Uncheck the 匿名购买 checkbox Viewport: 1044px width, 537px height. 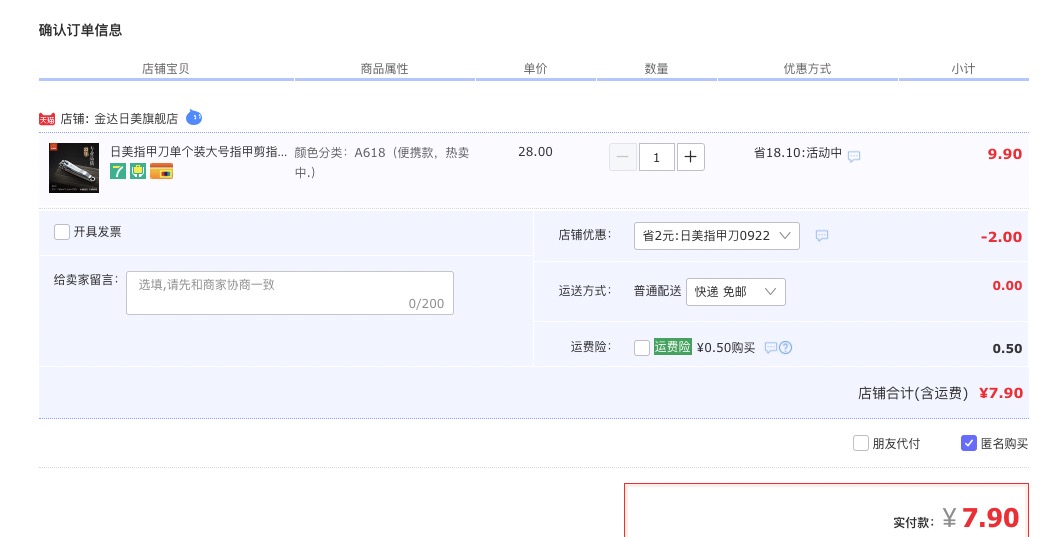tap(969, 443)
